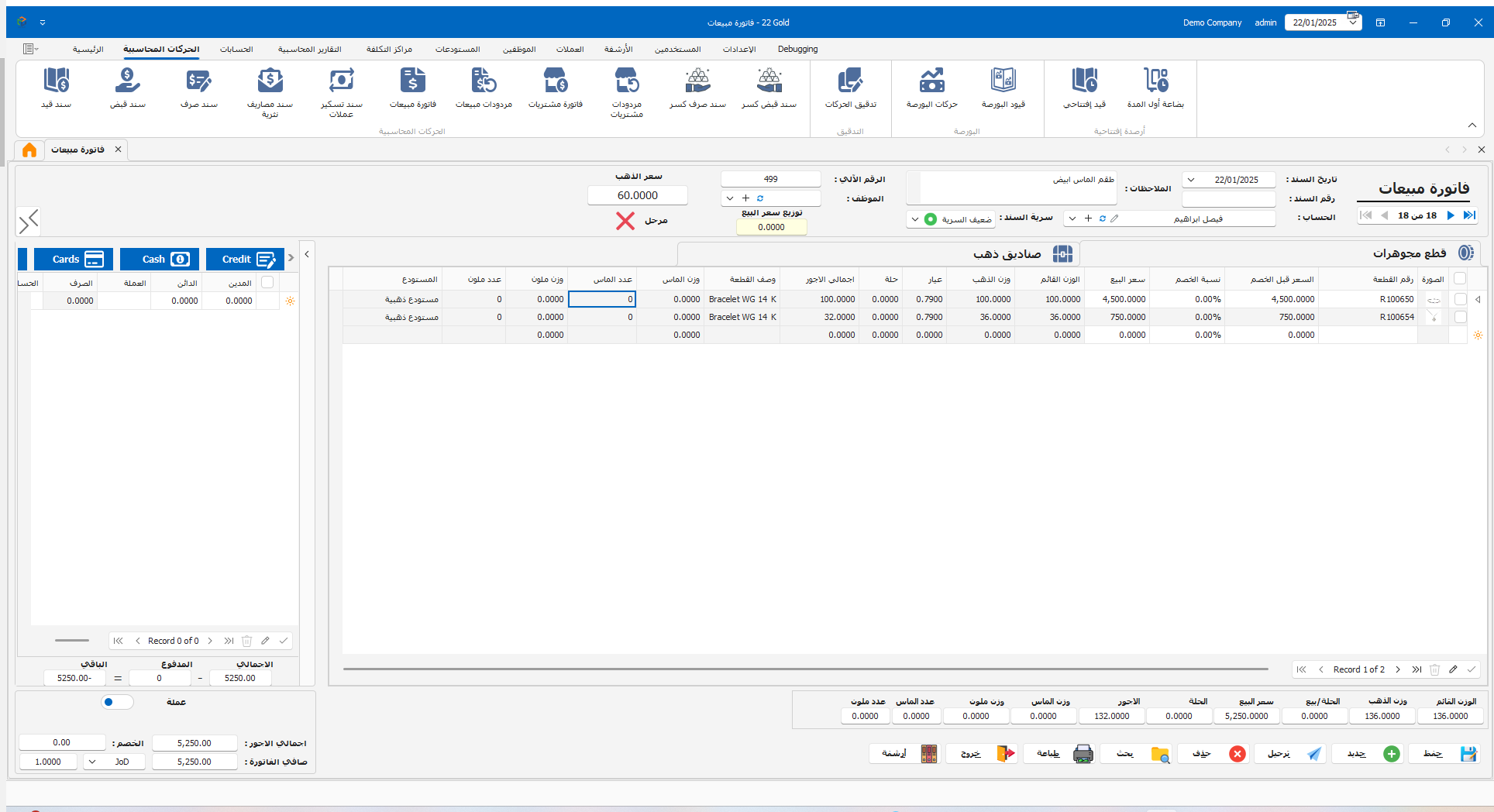
Task: Expand the JoD currency dropdown
Action: point(92,762)
